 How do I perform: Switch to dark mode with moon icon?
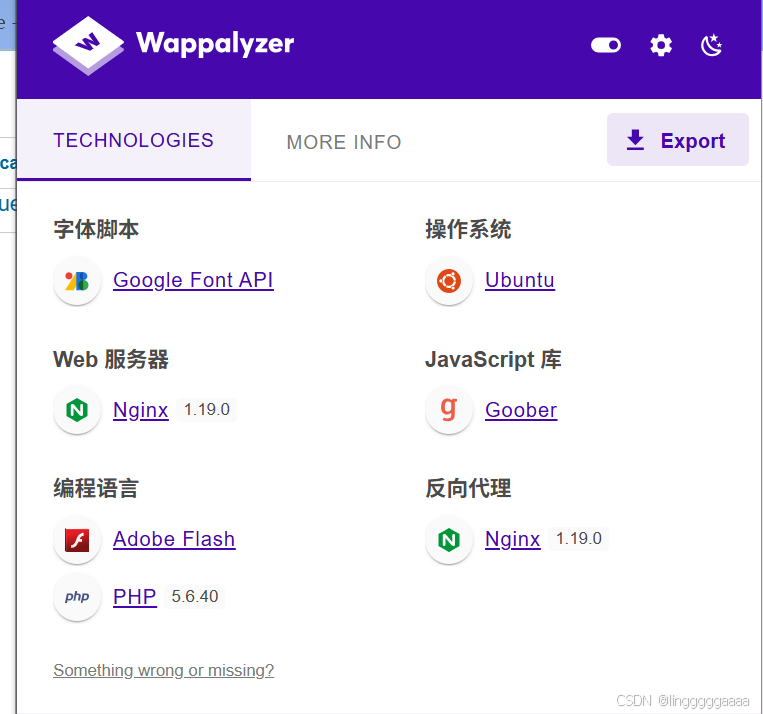point(711,45)
